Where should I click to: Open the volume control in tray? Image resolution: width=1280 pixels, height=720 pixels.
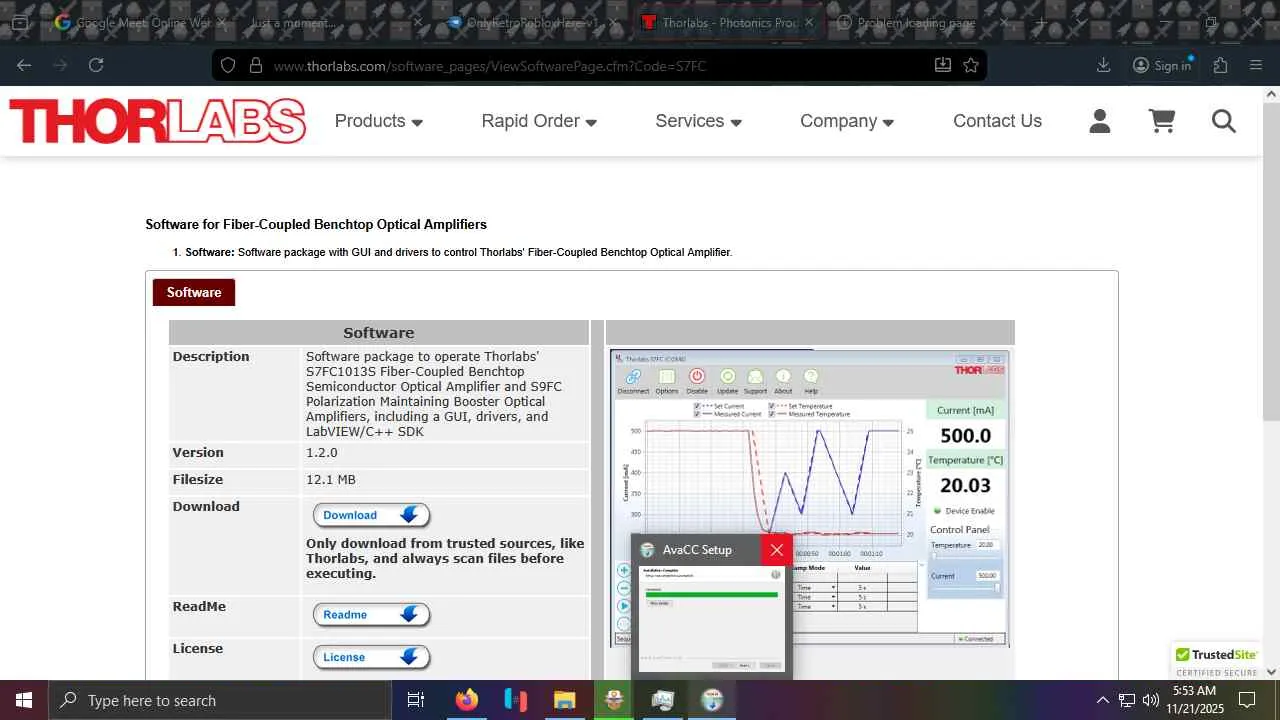point(1151,700)
